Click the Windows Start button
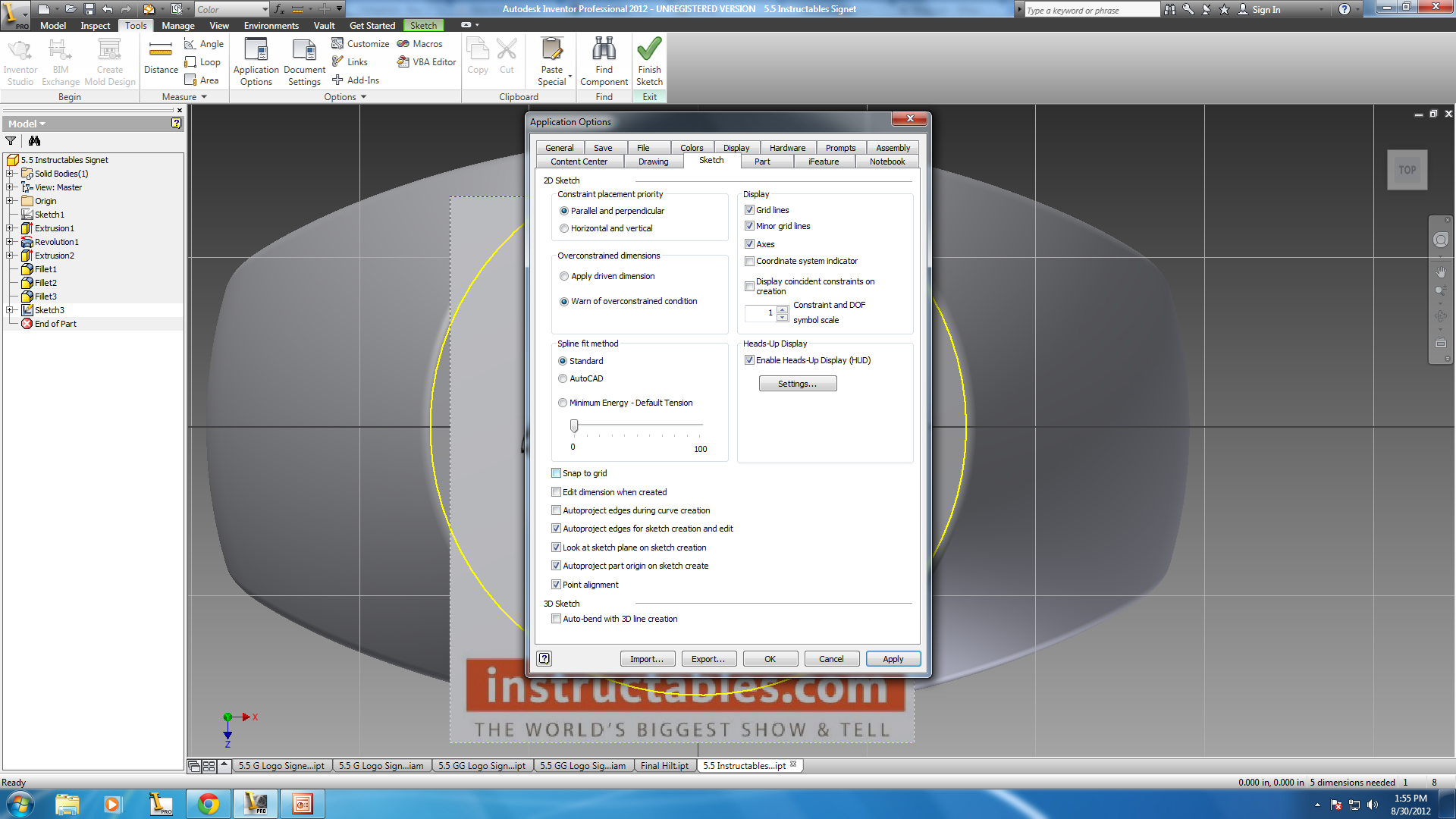Screen dimensions: 1456x819 pyautogui.click(x=20, y=804)
